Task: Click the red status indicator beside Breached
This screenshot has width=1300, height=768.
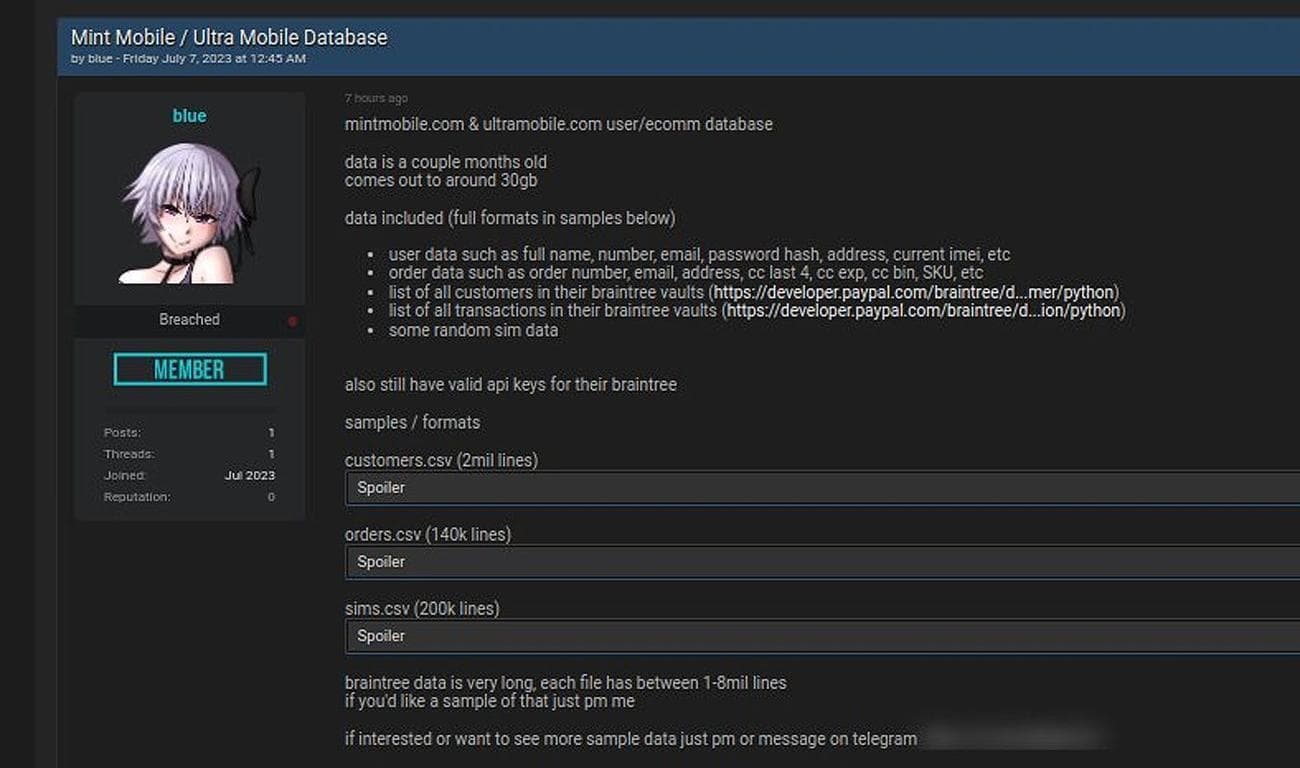Action: pos(292,320)
